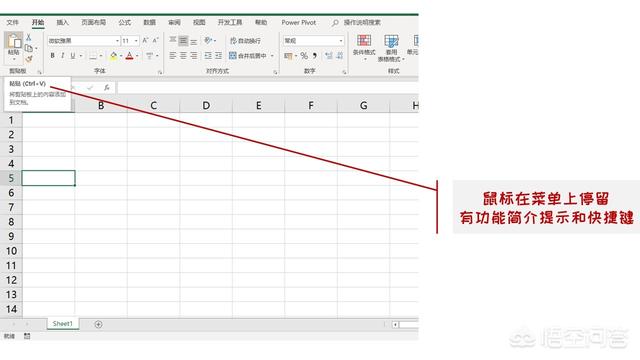
Task: Apply Top Align to cell contents
Action: click(173, 40)
